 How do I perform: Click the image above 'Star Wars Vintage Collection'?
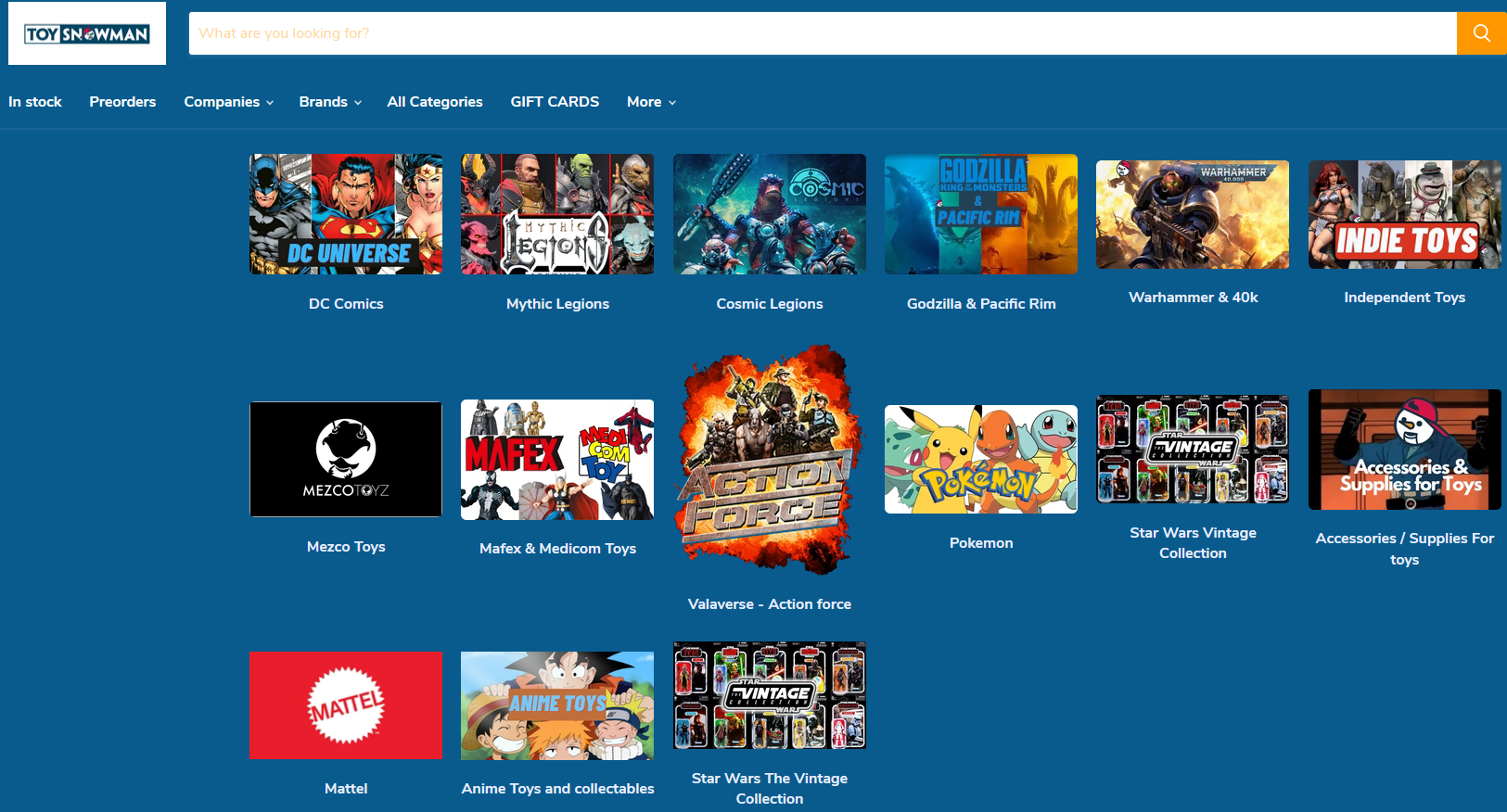click(x=1193, y=450)
